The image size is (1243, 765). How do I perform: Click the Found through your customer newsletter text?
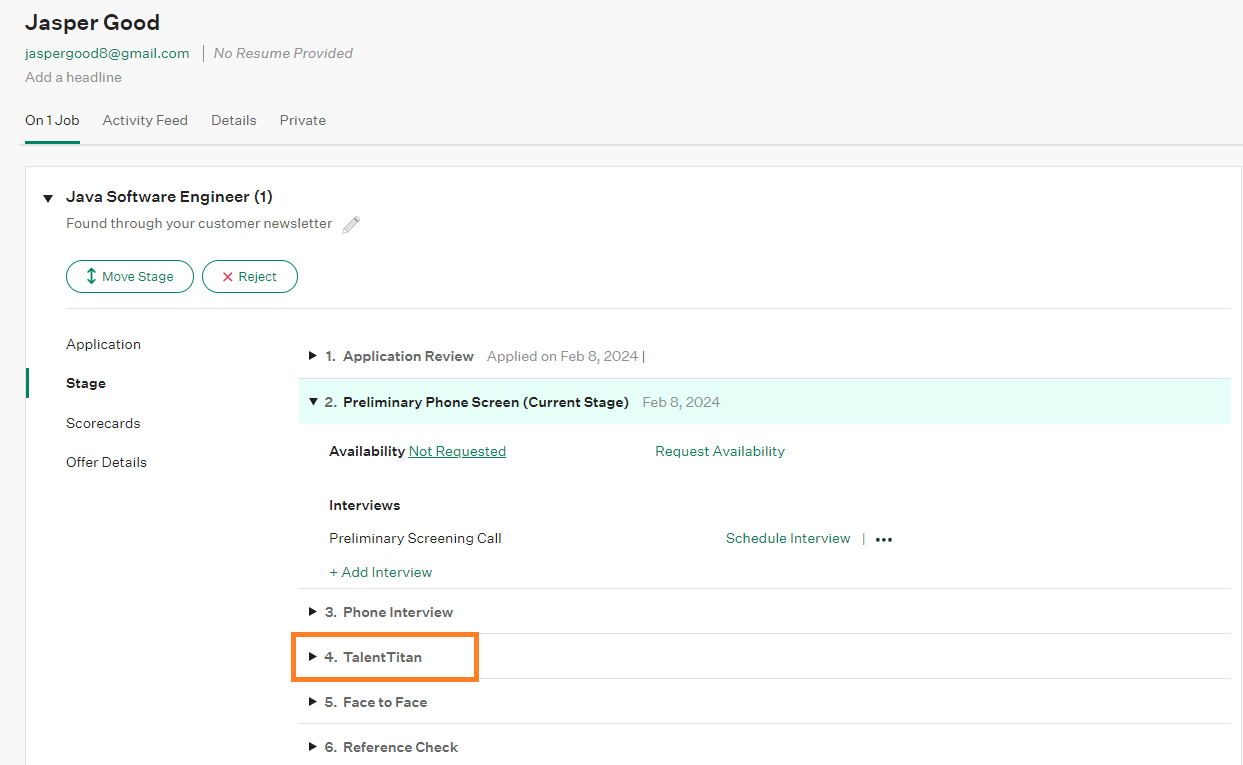pos(199,223)
